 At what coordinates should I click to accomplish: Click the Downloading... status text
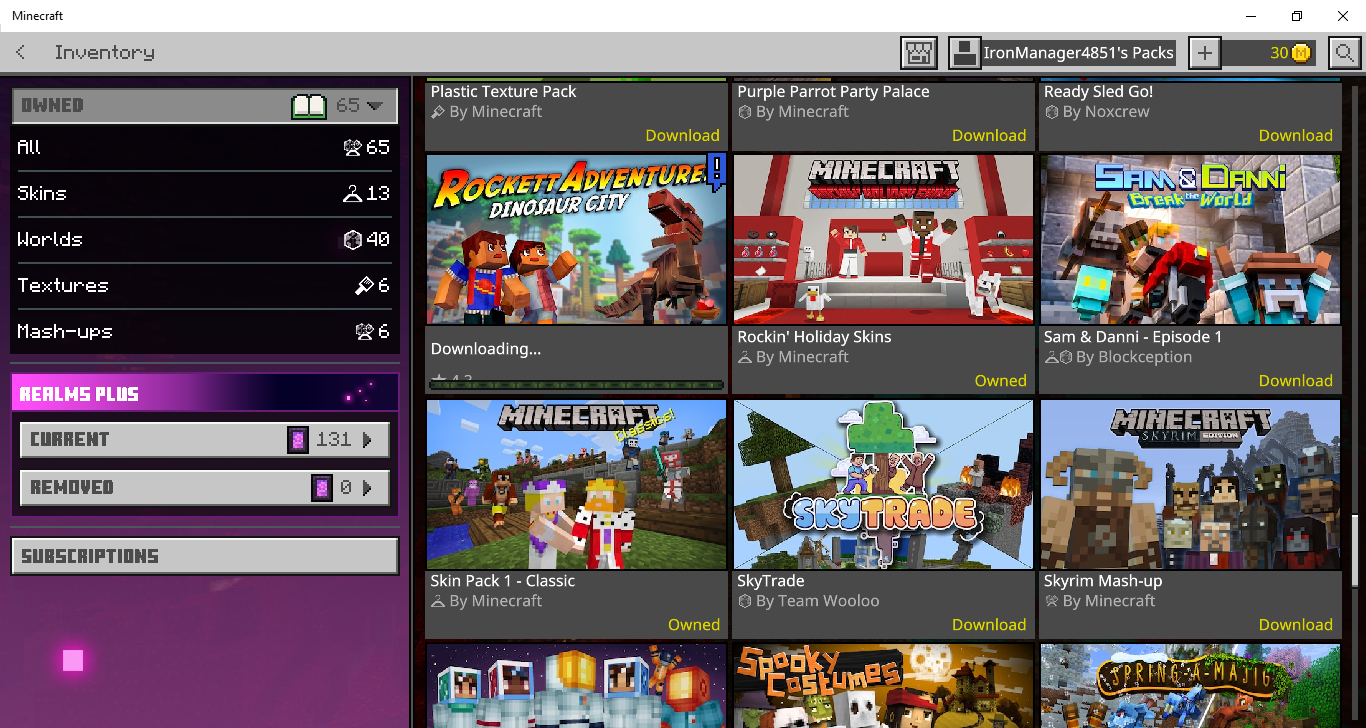pos(486,349)
